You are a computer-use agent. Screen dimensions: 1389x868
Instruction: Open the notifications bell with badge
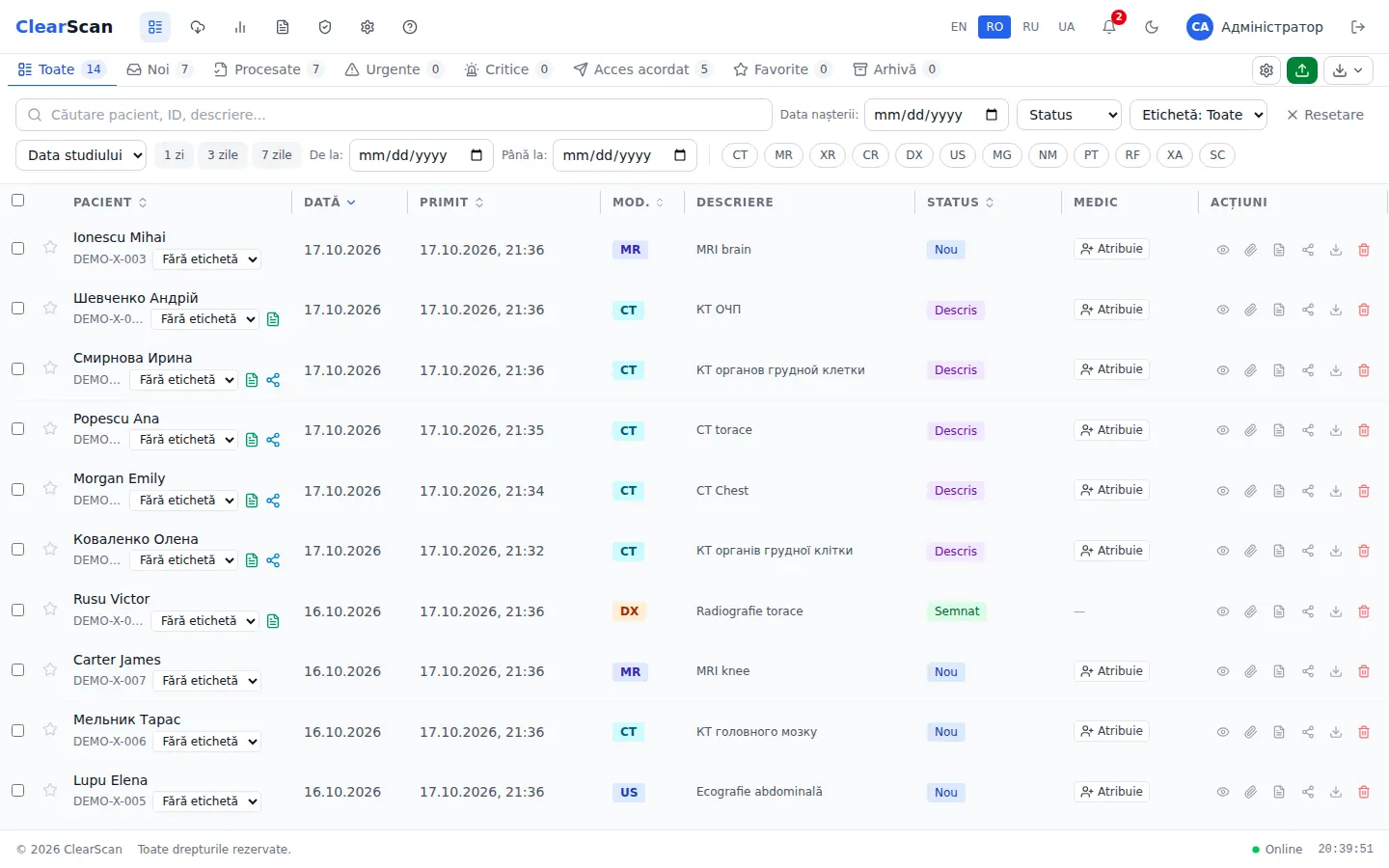point(1110,26)
